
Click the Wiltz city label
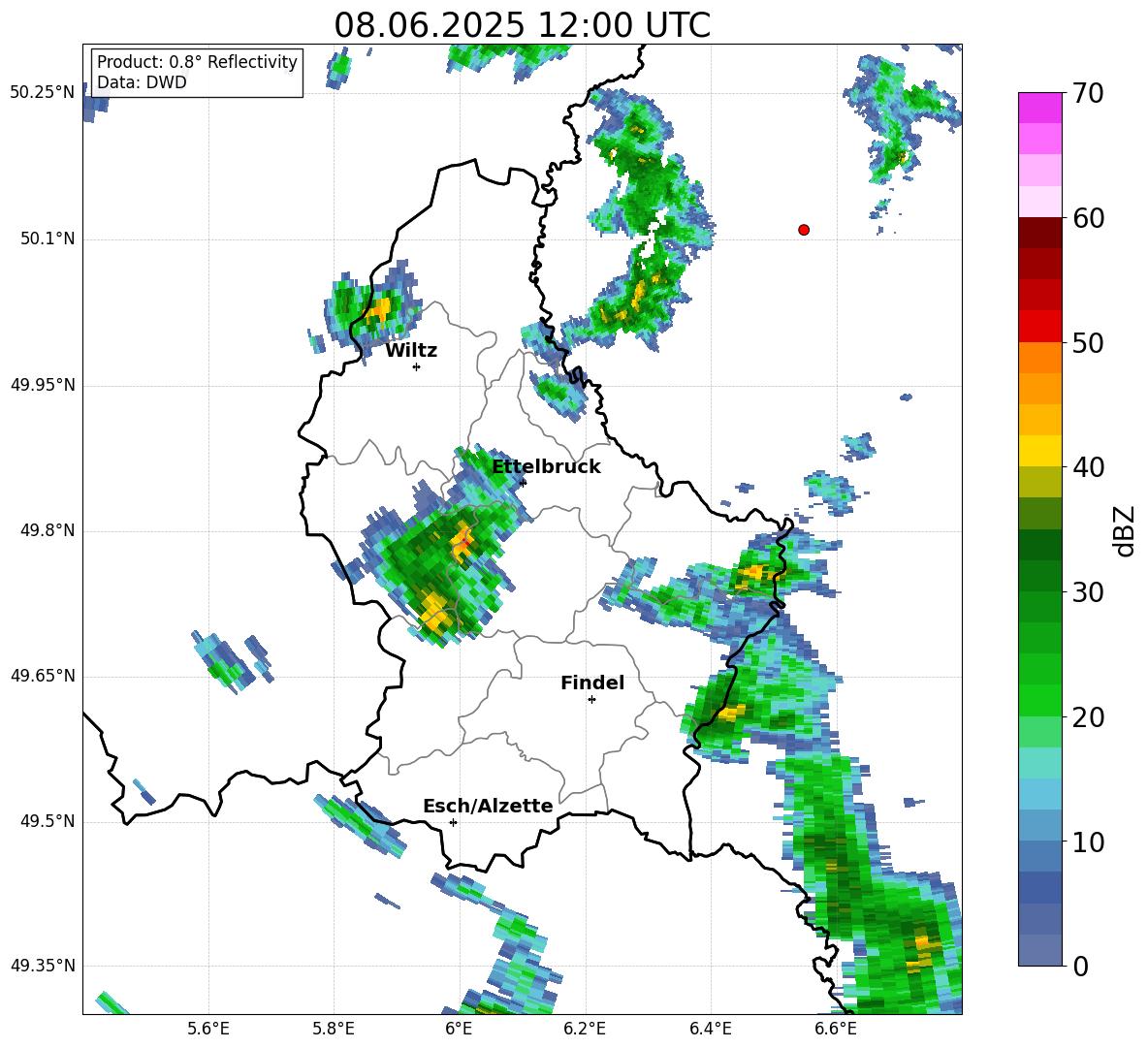tap(411, 351)
